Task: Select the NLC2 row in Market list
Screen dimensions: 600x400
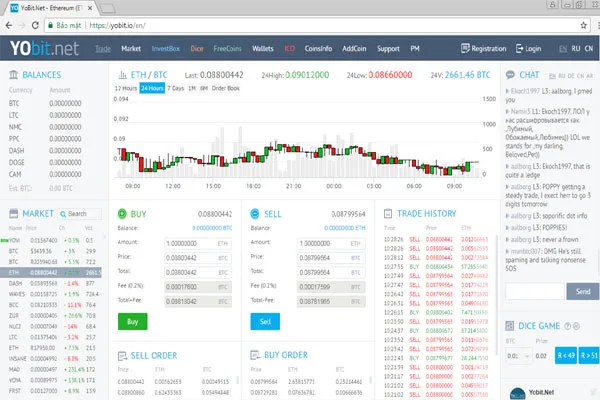Action: tap(51, 327)
